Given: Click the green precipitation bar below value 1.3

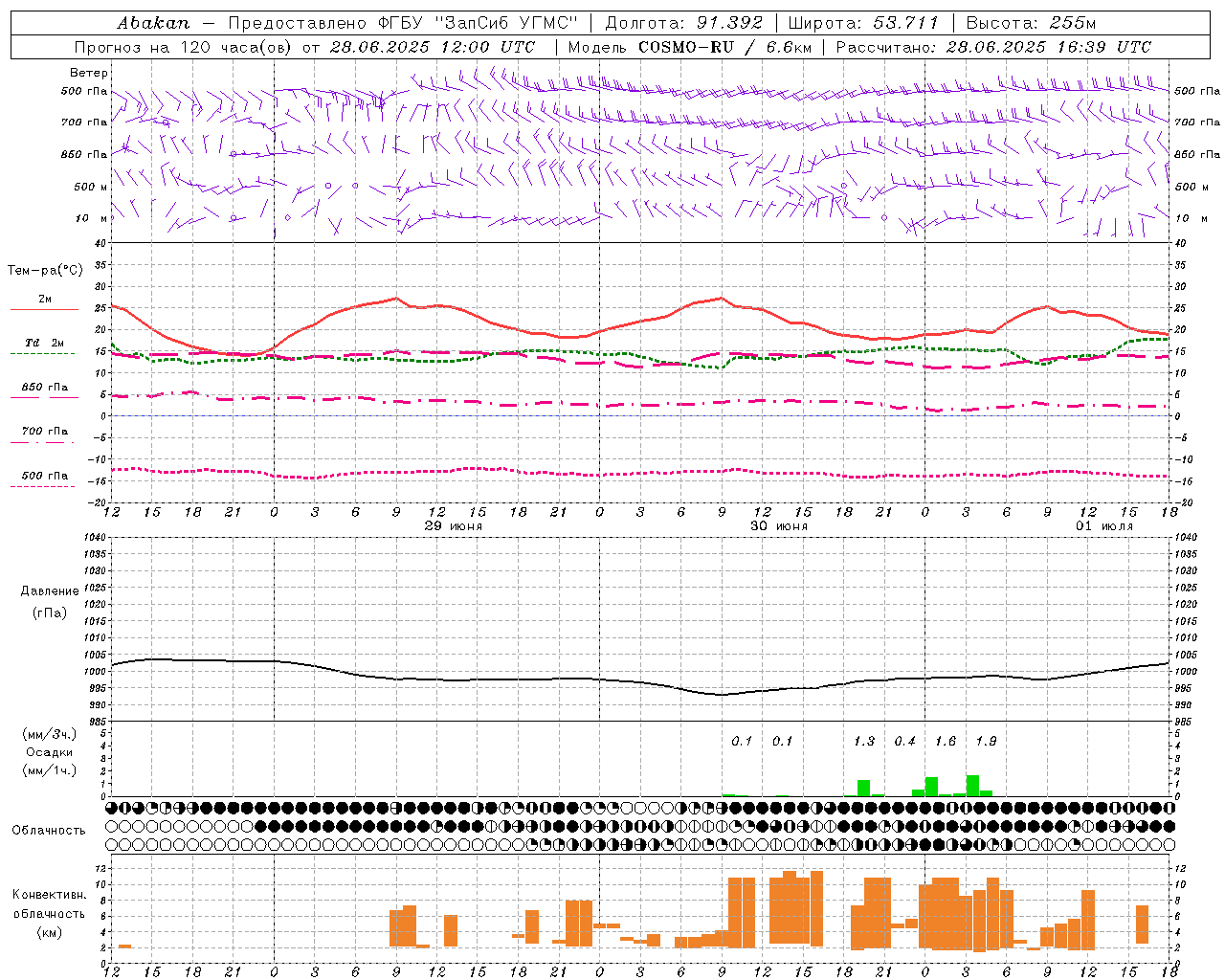Looking at the screenshot, I should coord(863,789).
